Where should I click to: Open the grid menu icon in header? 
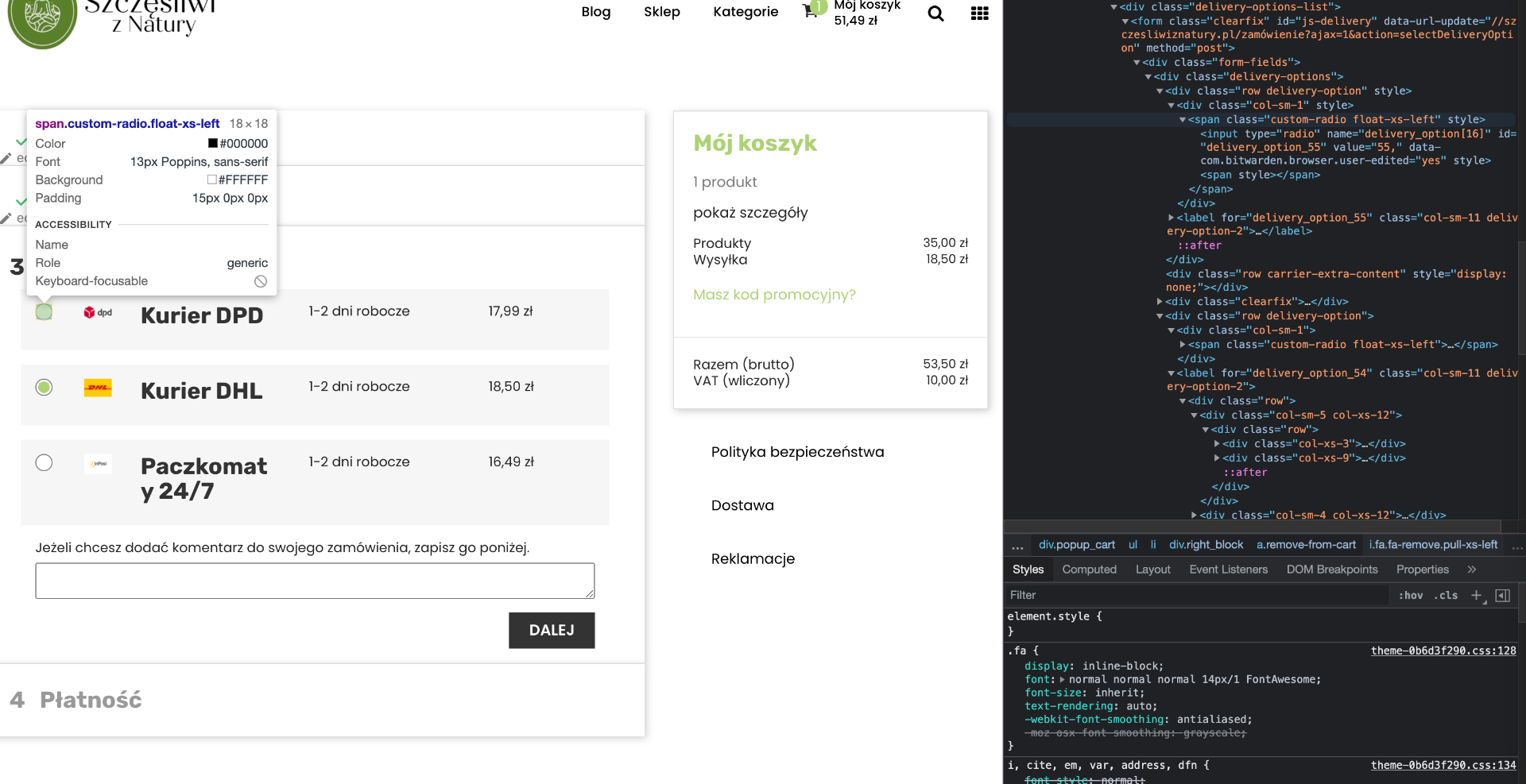[x=979, y=14]
